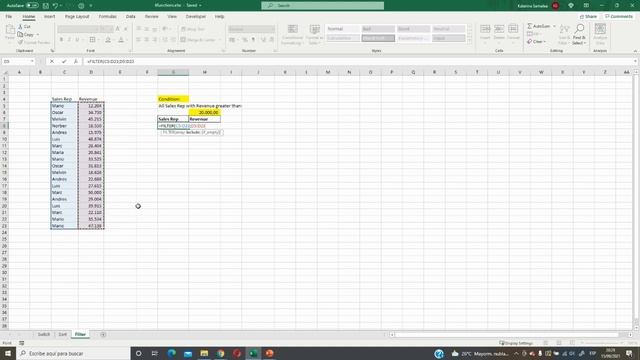This screenshot has width=640, height=360.
Task: Open the Name Box dropdown
Action: coord(32,61)
